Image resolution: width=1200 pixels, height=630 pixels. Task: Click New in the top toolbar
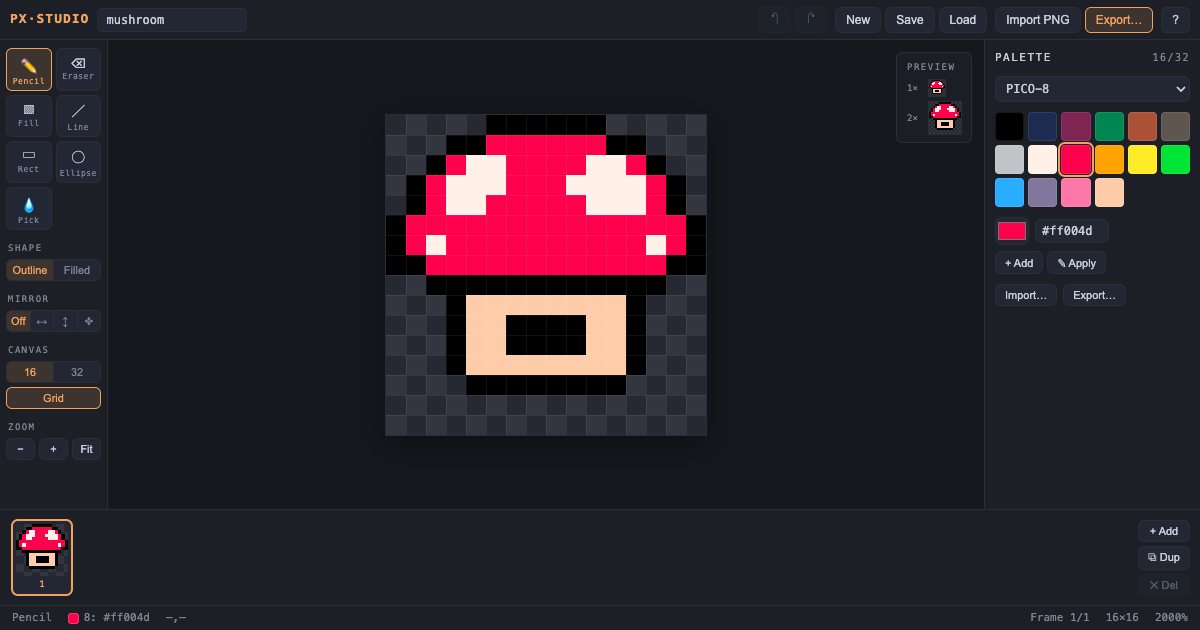pyautogui.click(x=858, y=20)
